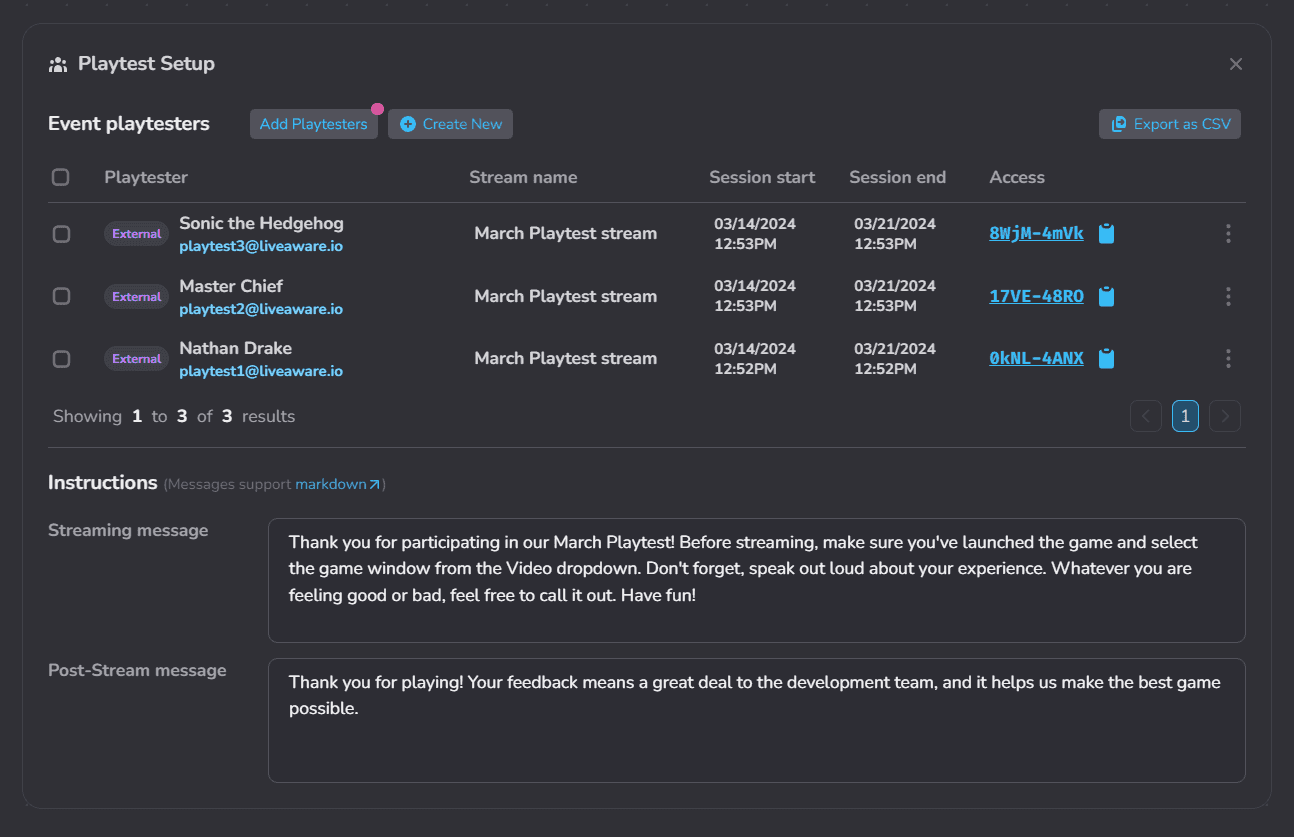Go to next results page

(x=1225, y=416)
